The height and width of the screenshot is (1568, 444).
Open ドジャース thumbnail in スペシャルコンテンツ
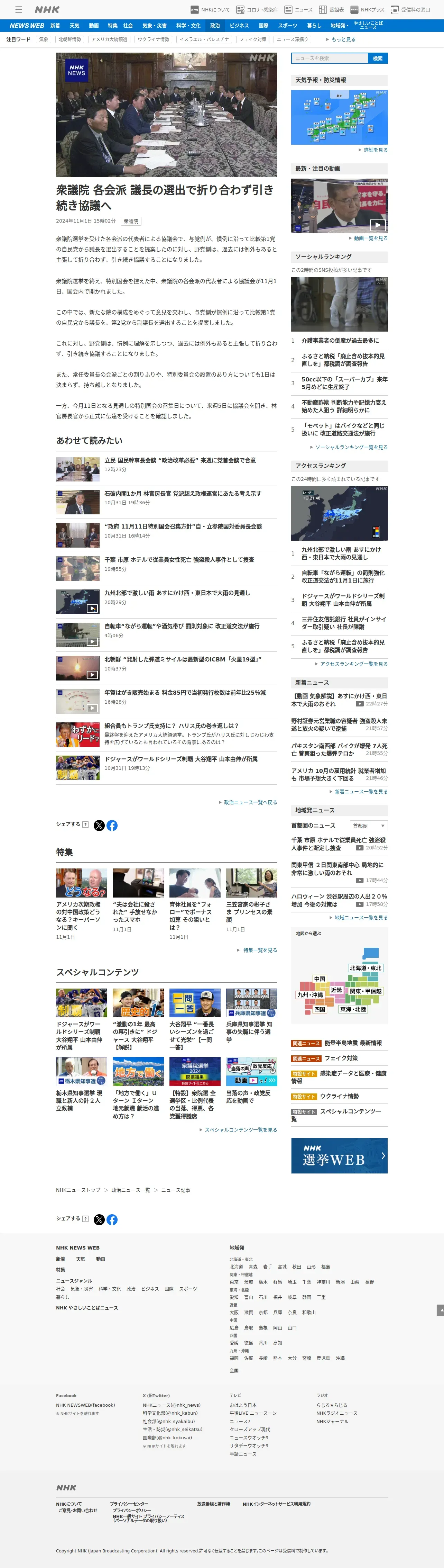pyautogui.click(x=82, y=1003)
